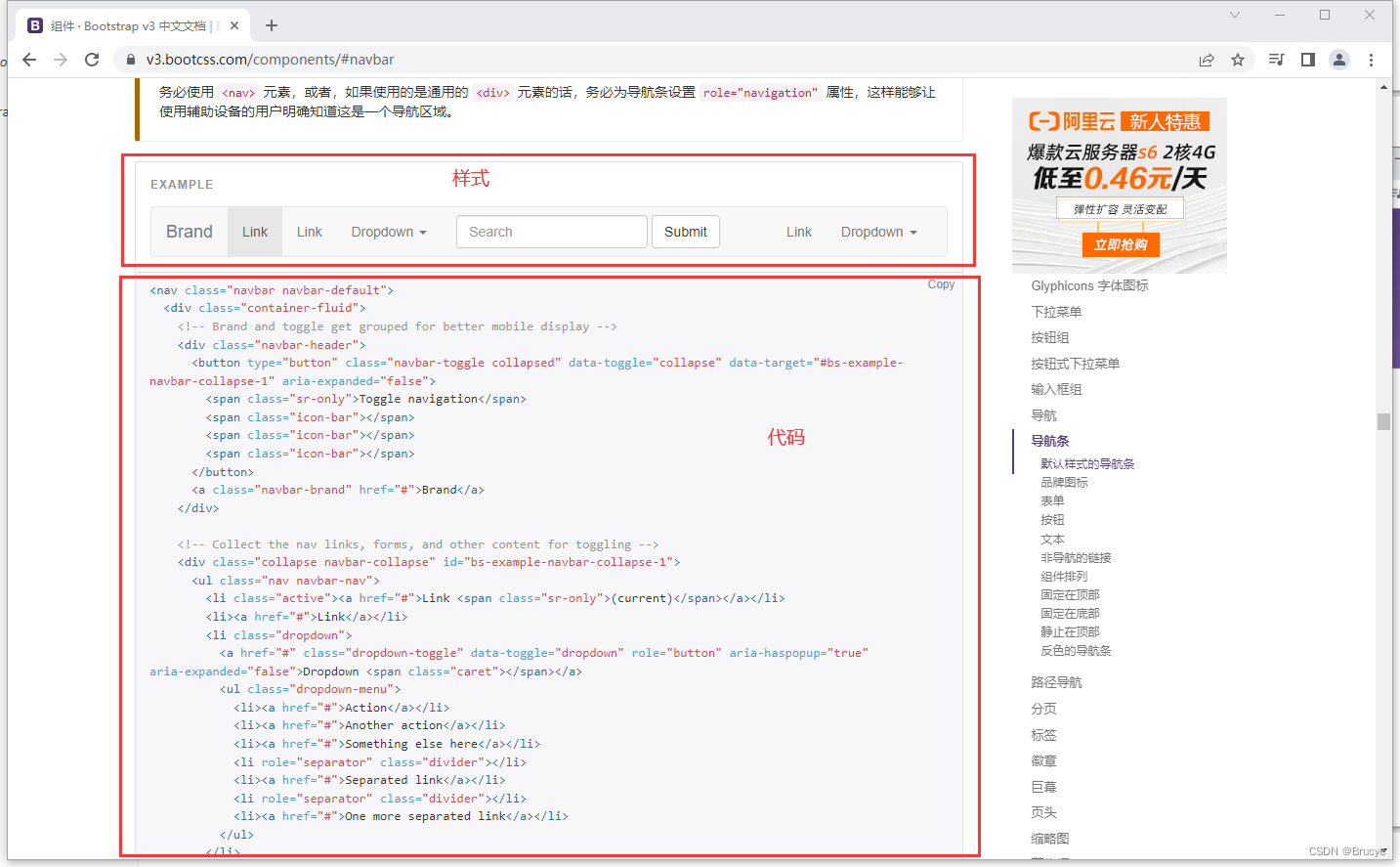Jump to 按钮 subsection
1400x867 pixels.
click(1052, 520)
